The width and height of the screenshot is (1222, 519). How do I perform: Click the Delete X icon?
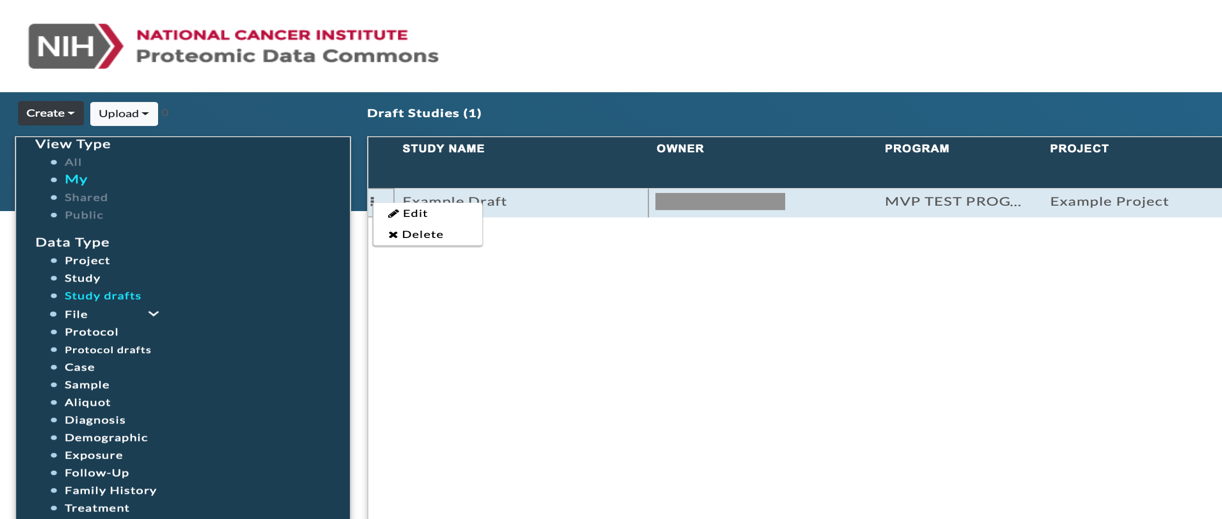click(x=393, y=235)
